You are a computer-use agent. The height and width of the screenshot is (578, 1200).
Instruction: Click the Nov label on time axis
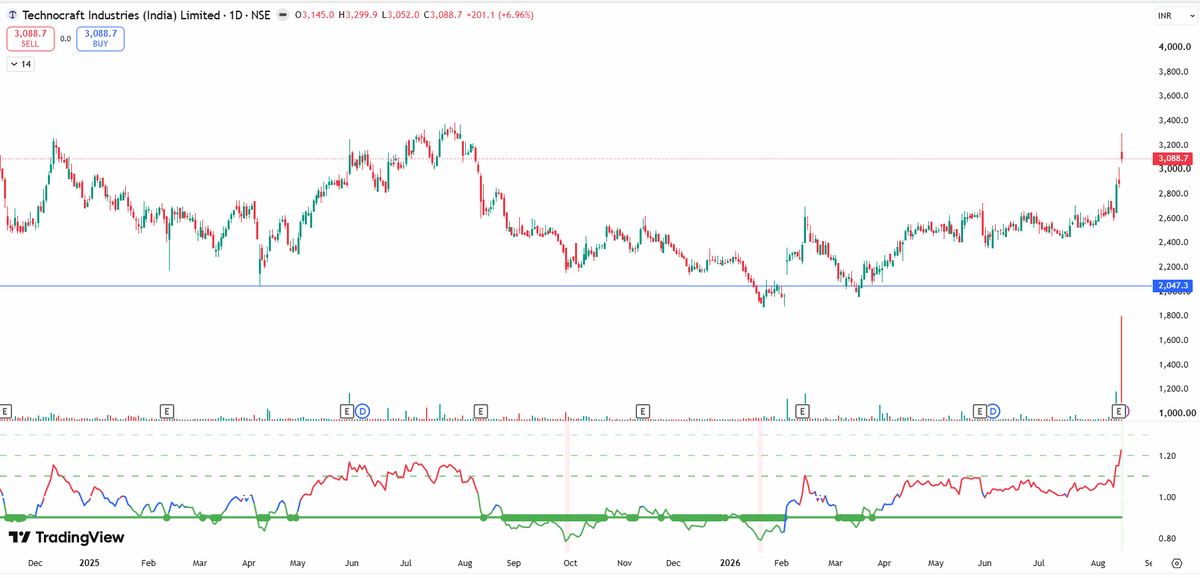click(625, 564)
